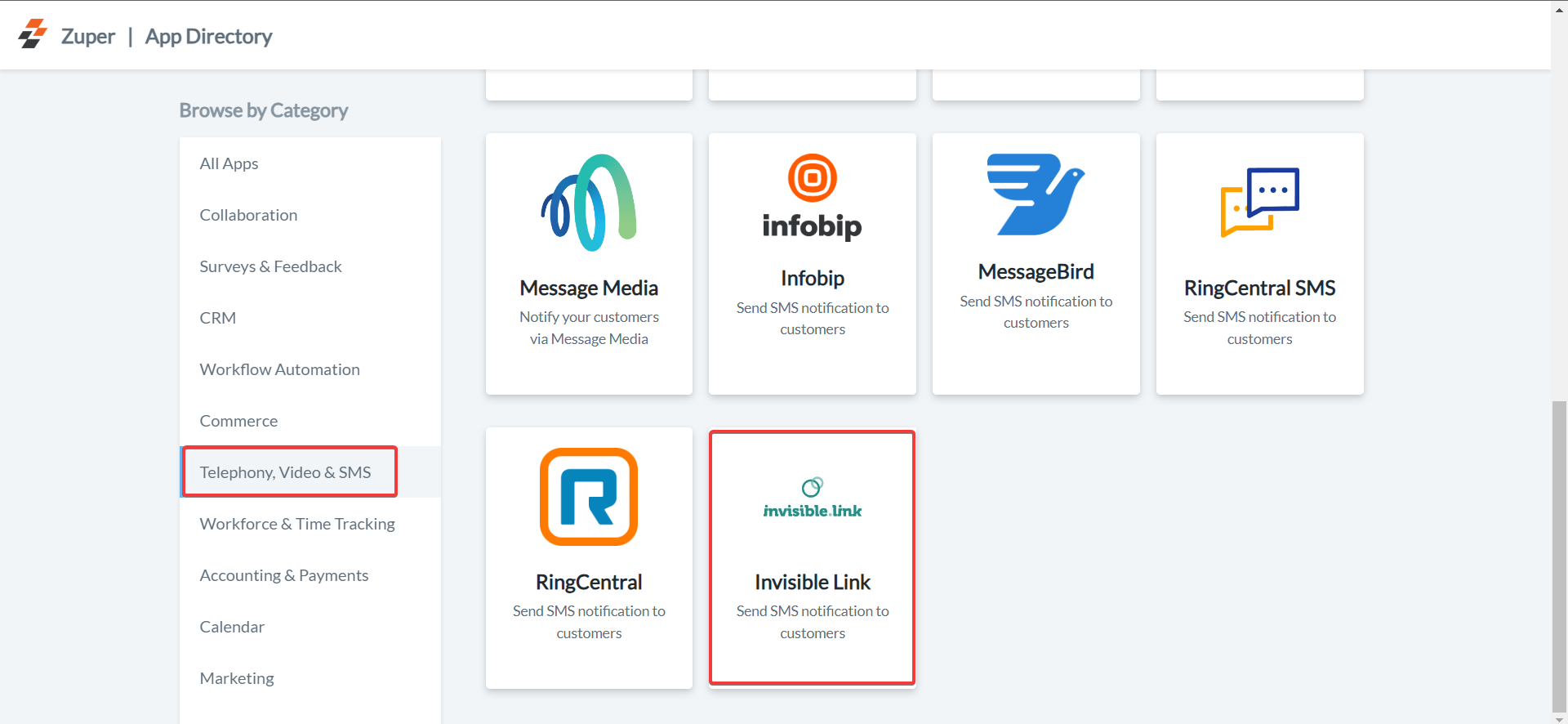This screenshot has height=724, width=1568.
Task: Select the Collaboration category
Action: tap(310, 215)
